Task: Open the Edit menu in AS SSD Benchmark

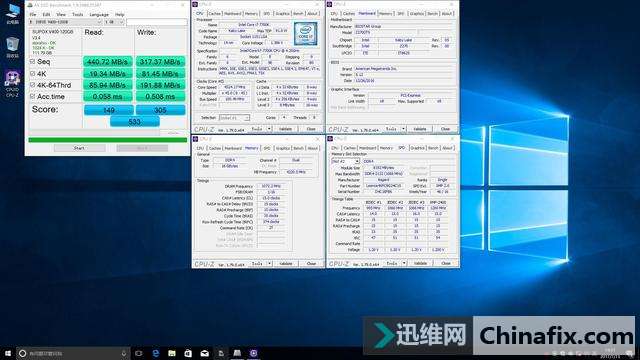Action: pyautogui.click(x=47, y=14)
